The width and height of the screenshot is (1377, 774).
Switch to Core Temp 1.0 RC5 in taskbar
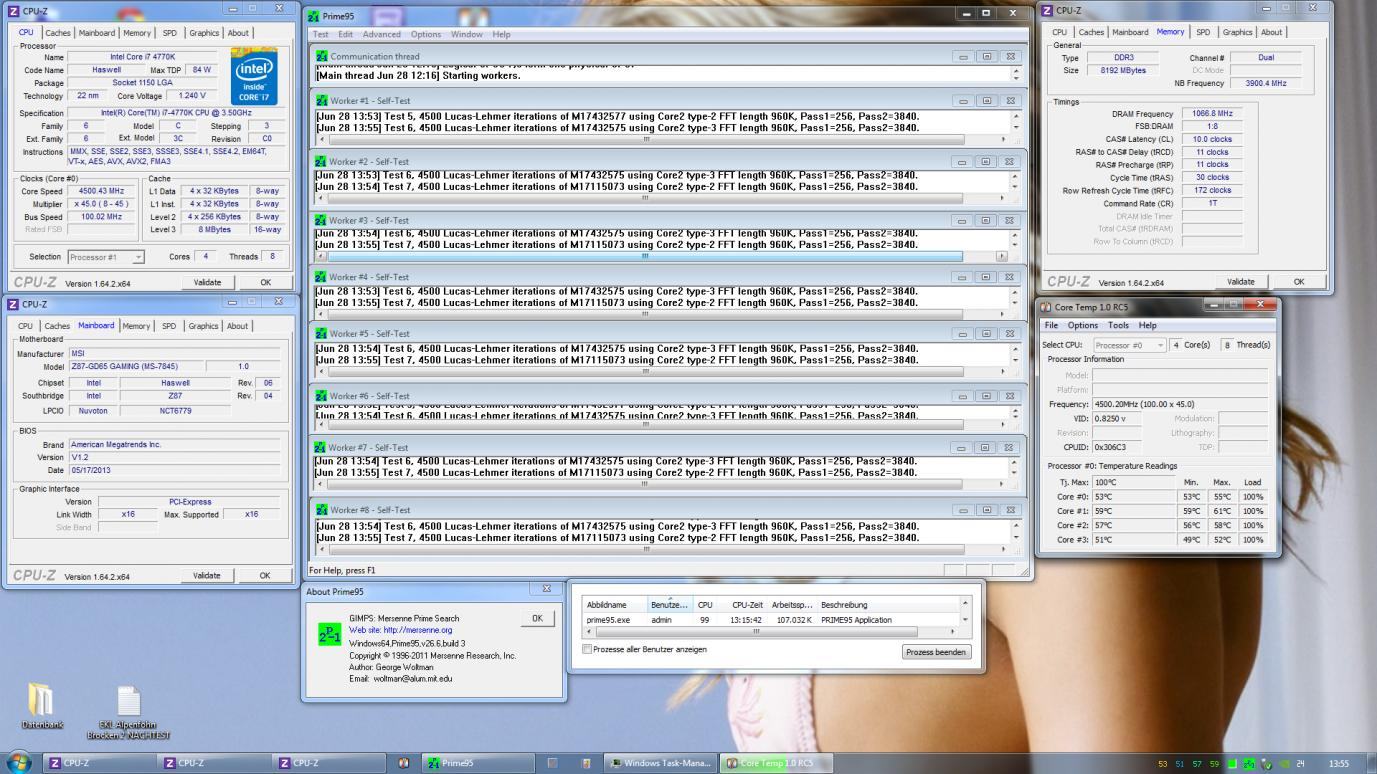coord(775,763)
